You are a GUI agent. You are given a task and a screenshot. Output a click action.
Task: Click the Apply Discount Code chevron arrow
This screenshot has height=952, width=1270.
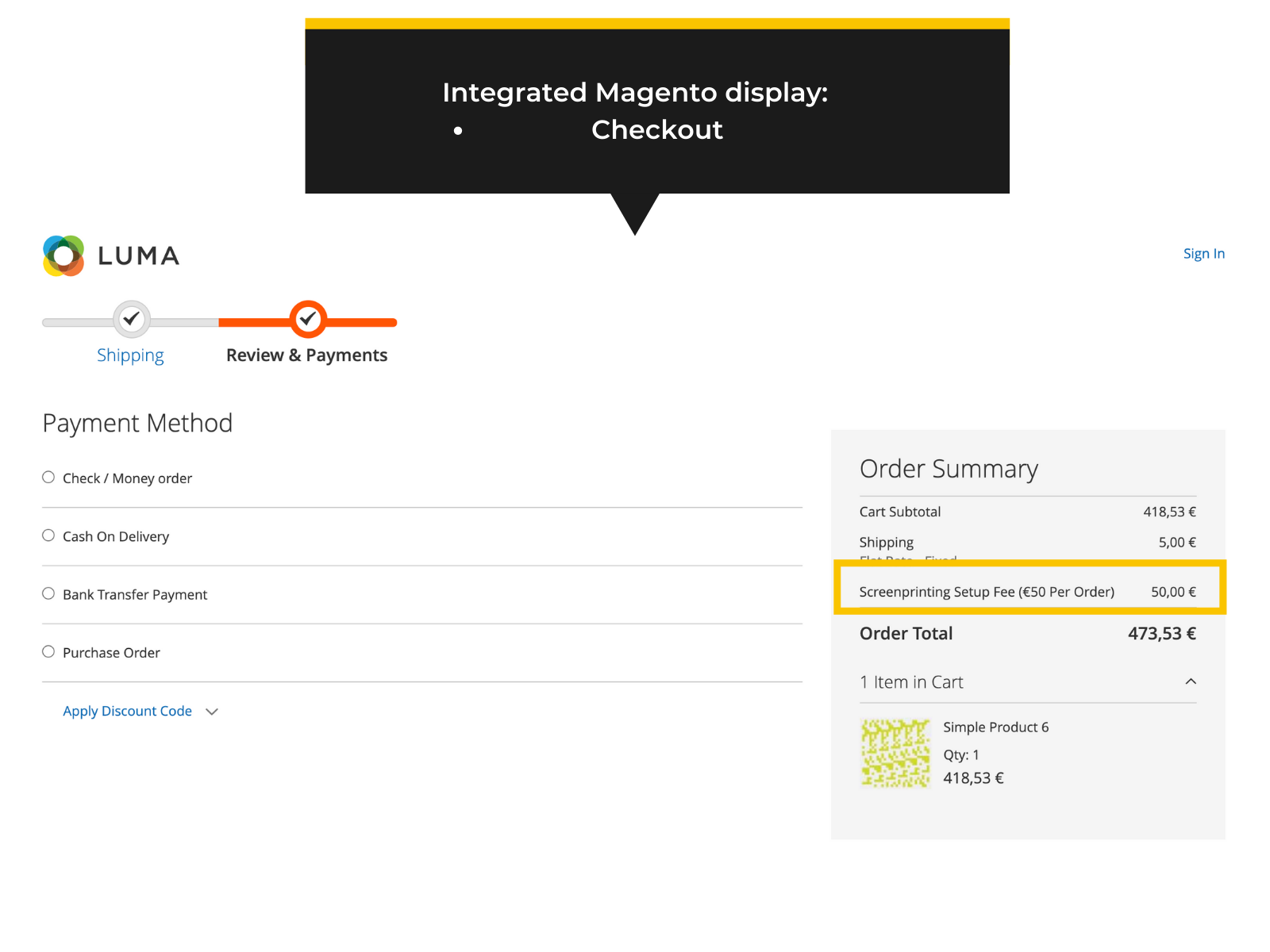[x=211, y=712]
